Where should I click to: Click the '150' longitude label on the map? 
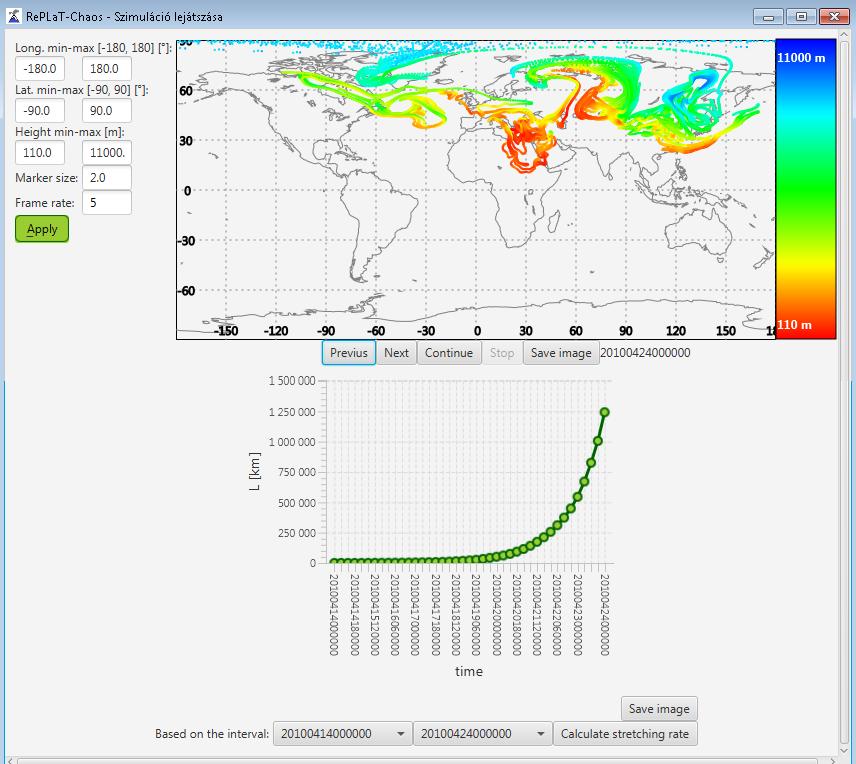click(x=726, y=331)
